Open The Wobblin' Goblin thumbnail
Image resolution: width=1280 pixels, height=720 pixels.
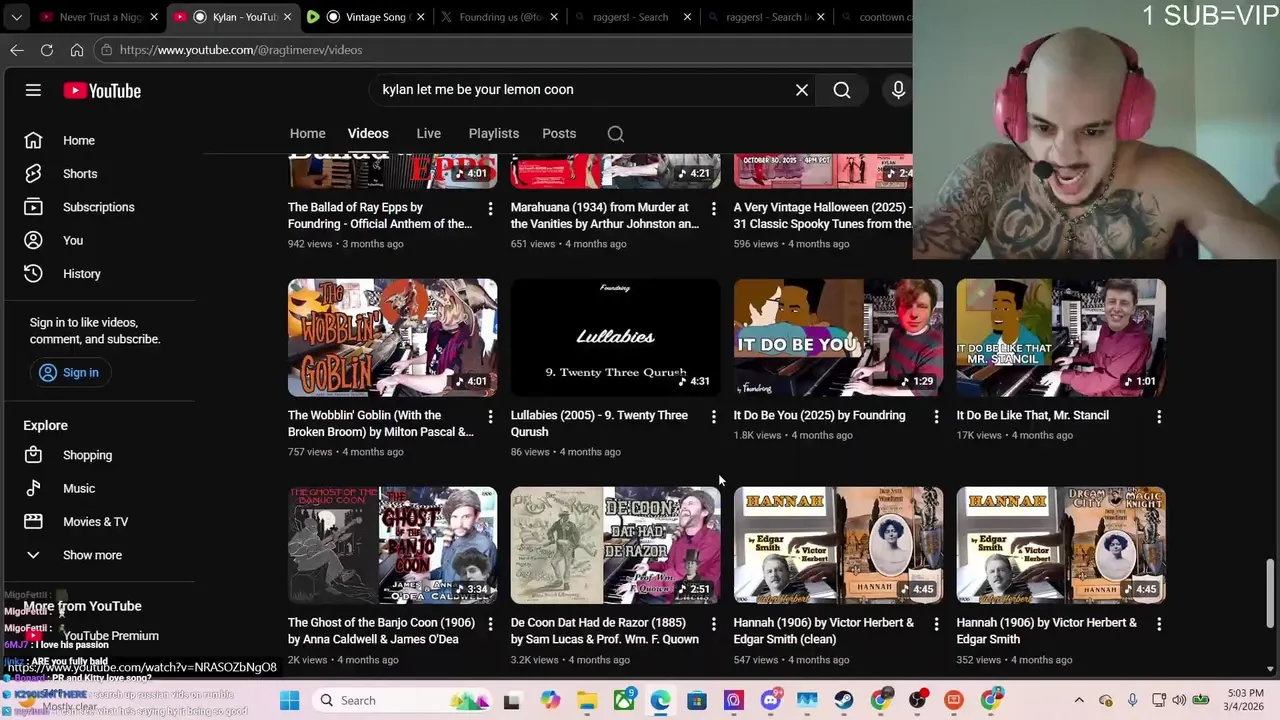[x=392, y=337]
